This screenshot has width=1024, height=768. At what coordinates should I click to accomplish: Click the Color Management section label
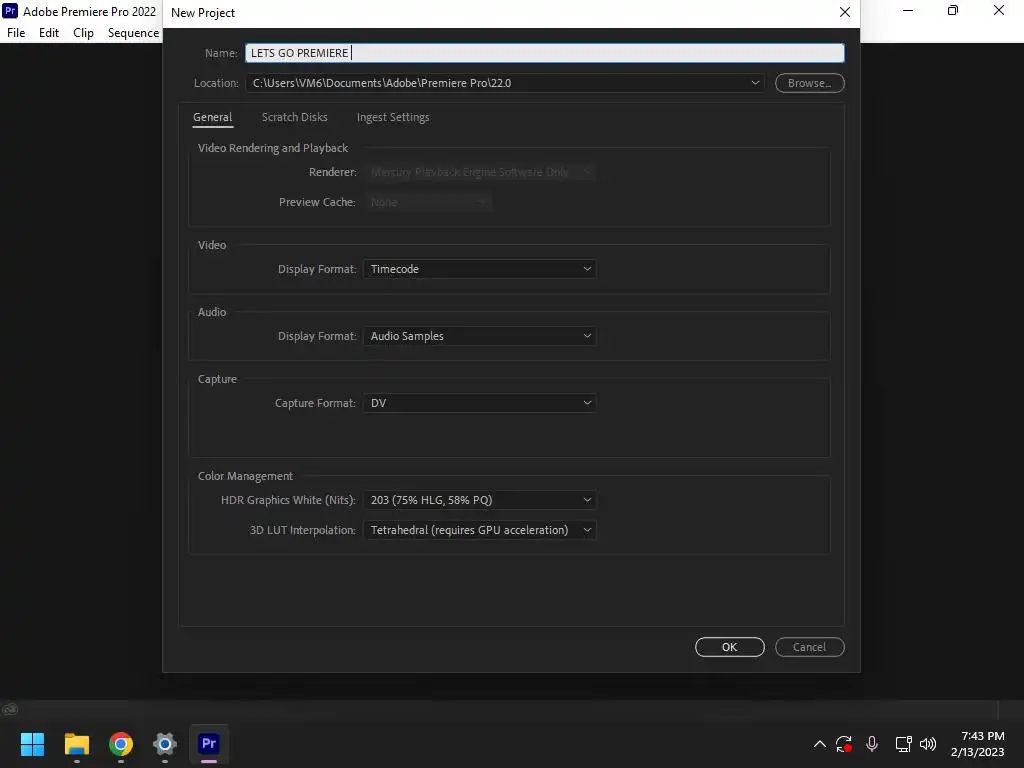[x=246, y=476]
